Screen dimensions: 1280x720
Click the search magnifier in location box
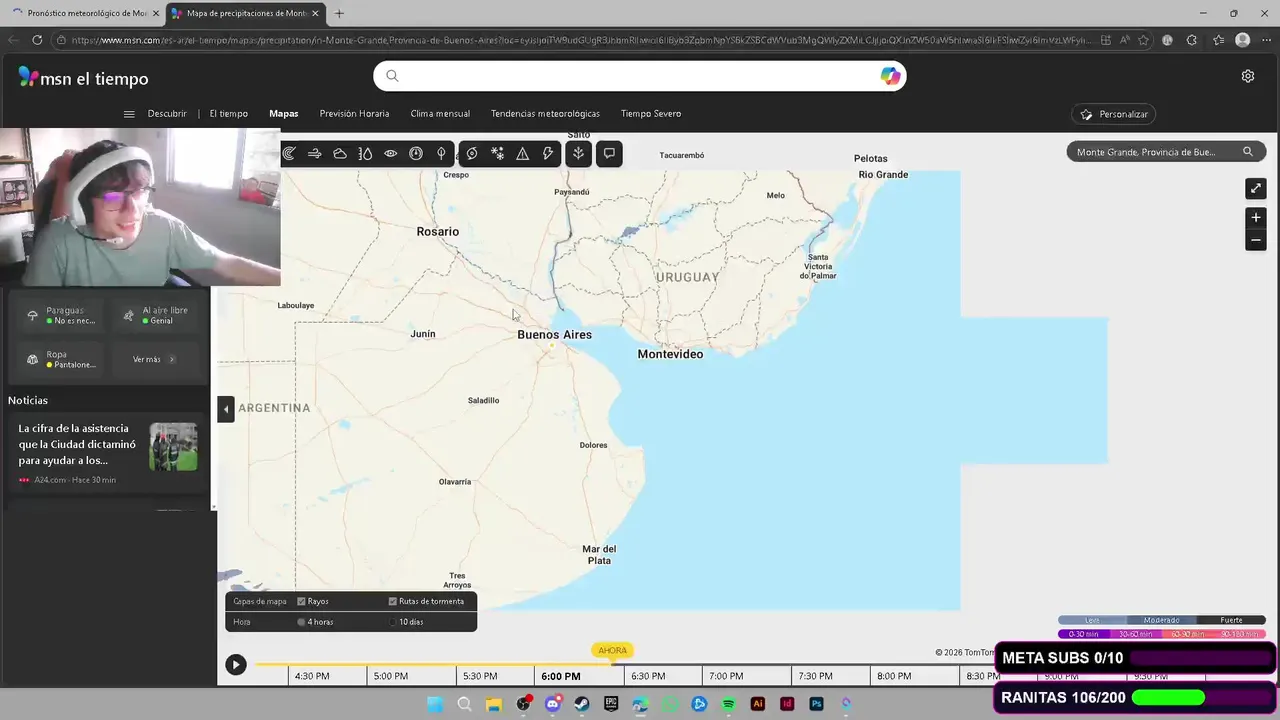tap(1248, 152)
